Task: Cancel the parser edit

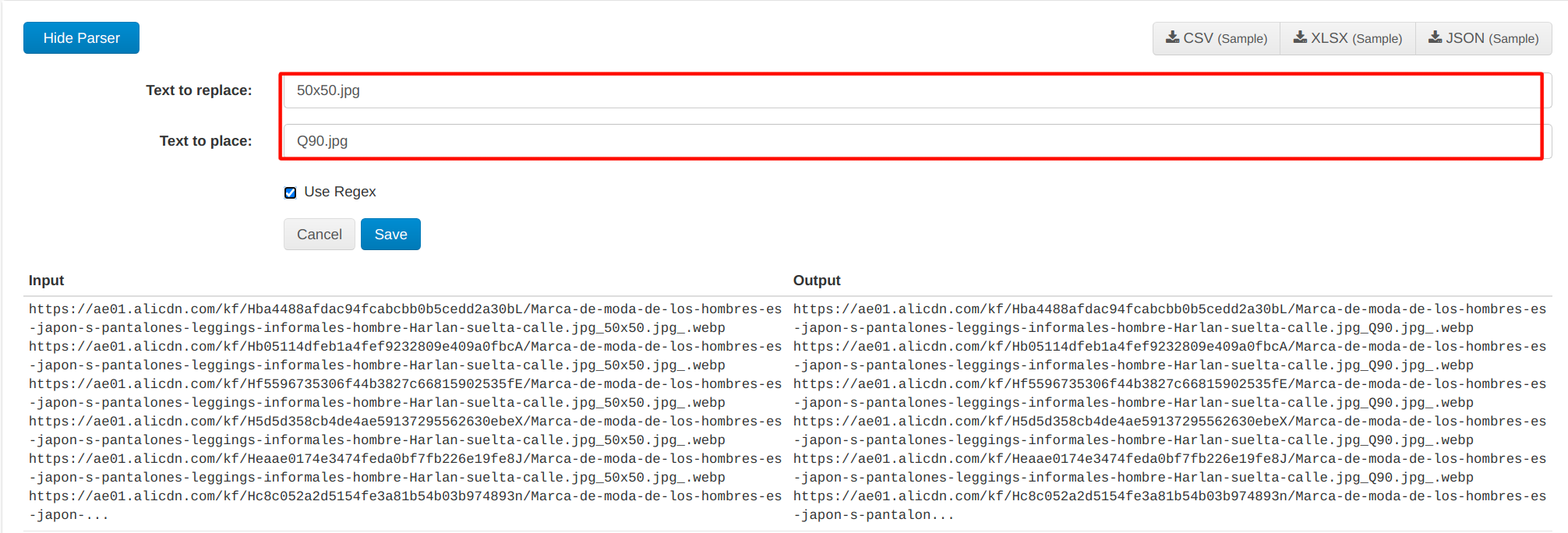Action: pos(319,235)
